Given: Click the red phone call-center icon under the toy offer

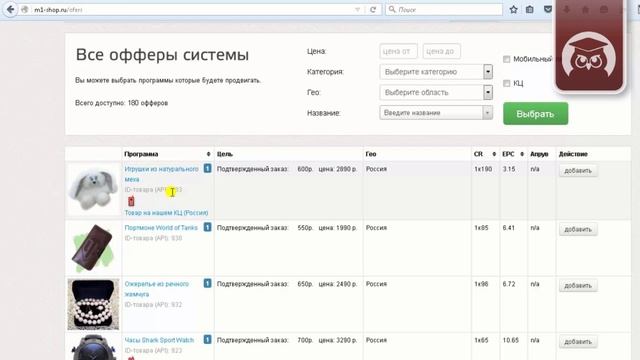Looking at the screenshot, I should [131, 201].
